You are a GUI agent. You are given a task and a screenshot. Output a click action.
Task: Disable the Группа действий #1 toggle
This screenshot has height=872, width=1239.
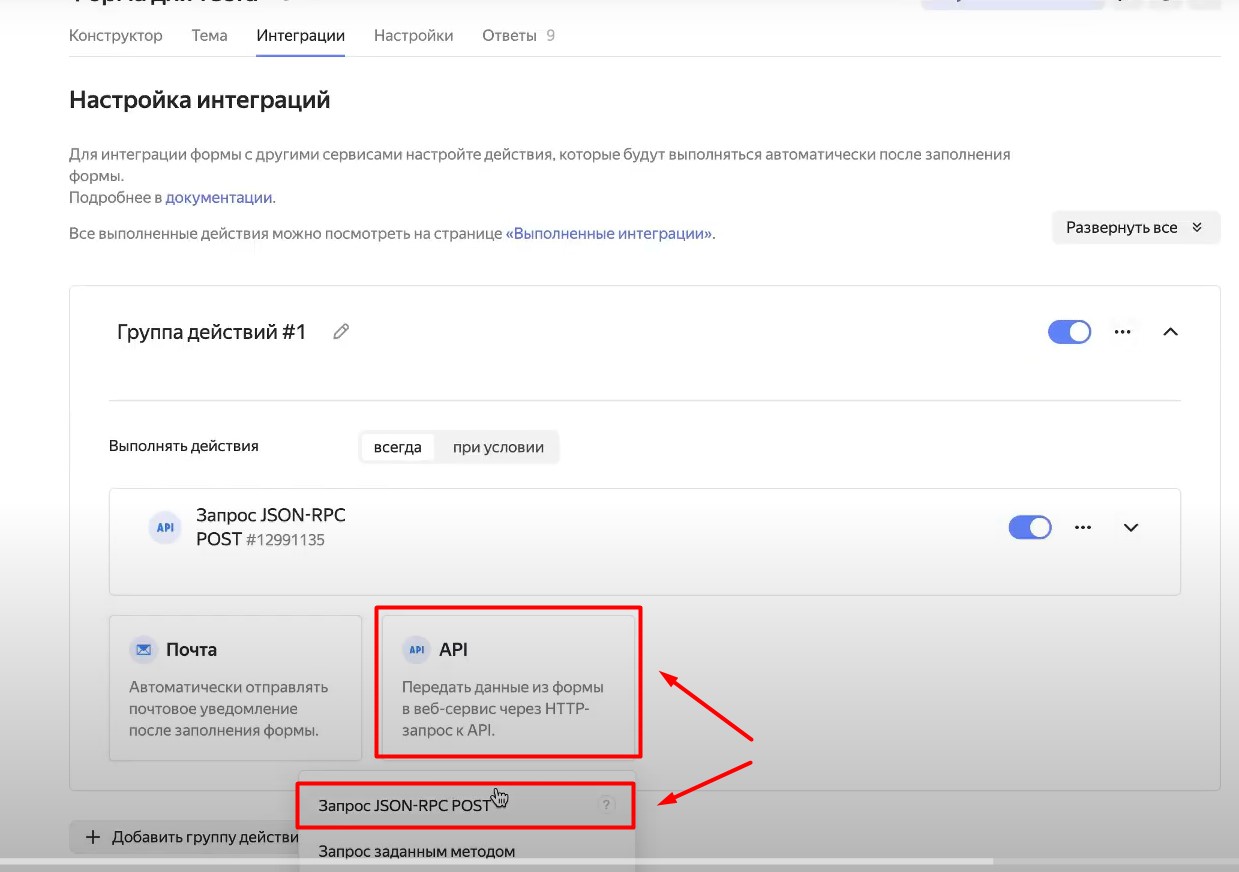pos(1069,332)
